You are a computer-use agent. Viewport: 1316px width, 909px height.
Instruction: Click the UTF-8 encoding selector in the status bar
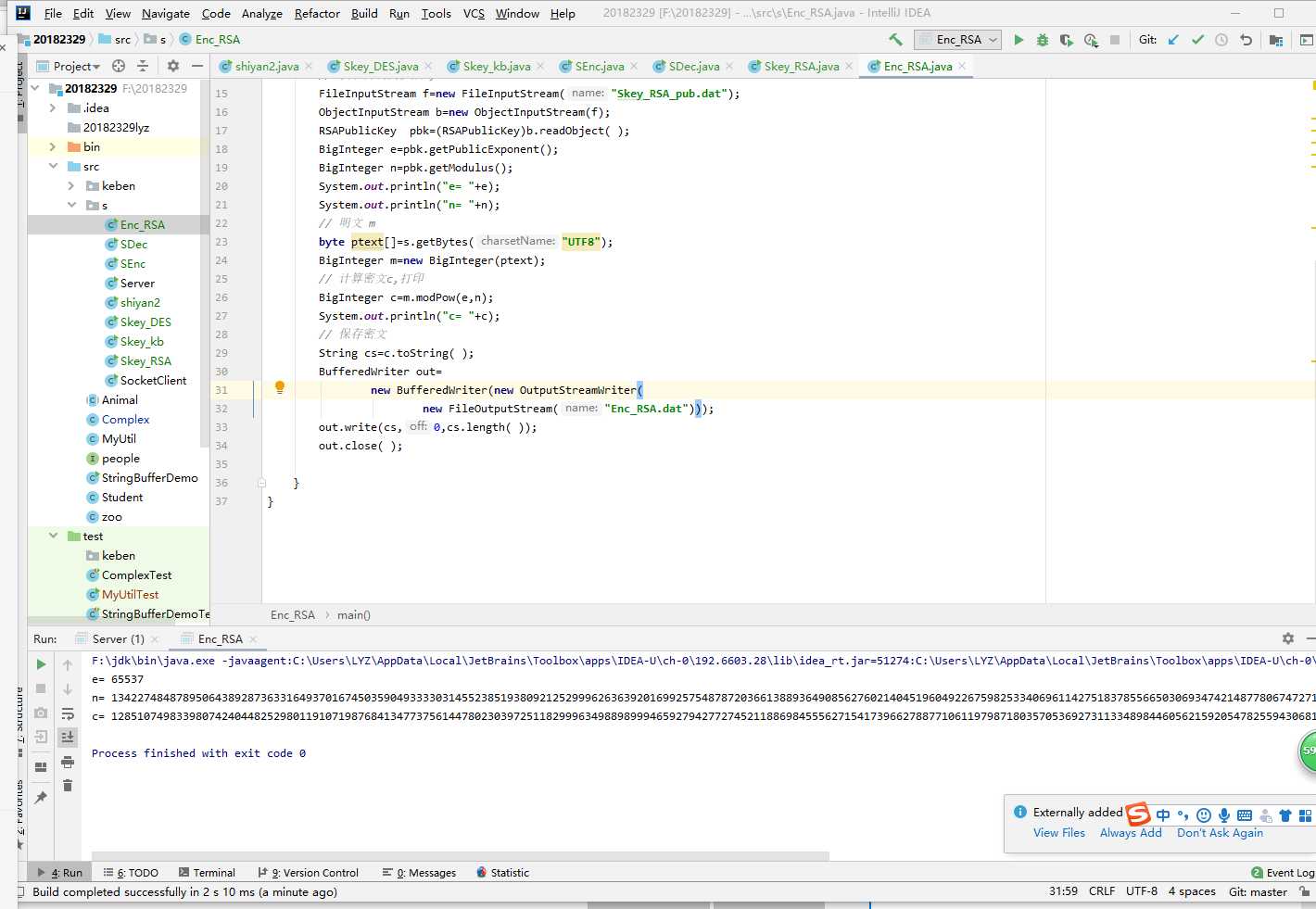(x=1141, y=891)
